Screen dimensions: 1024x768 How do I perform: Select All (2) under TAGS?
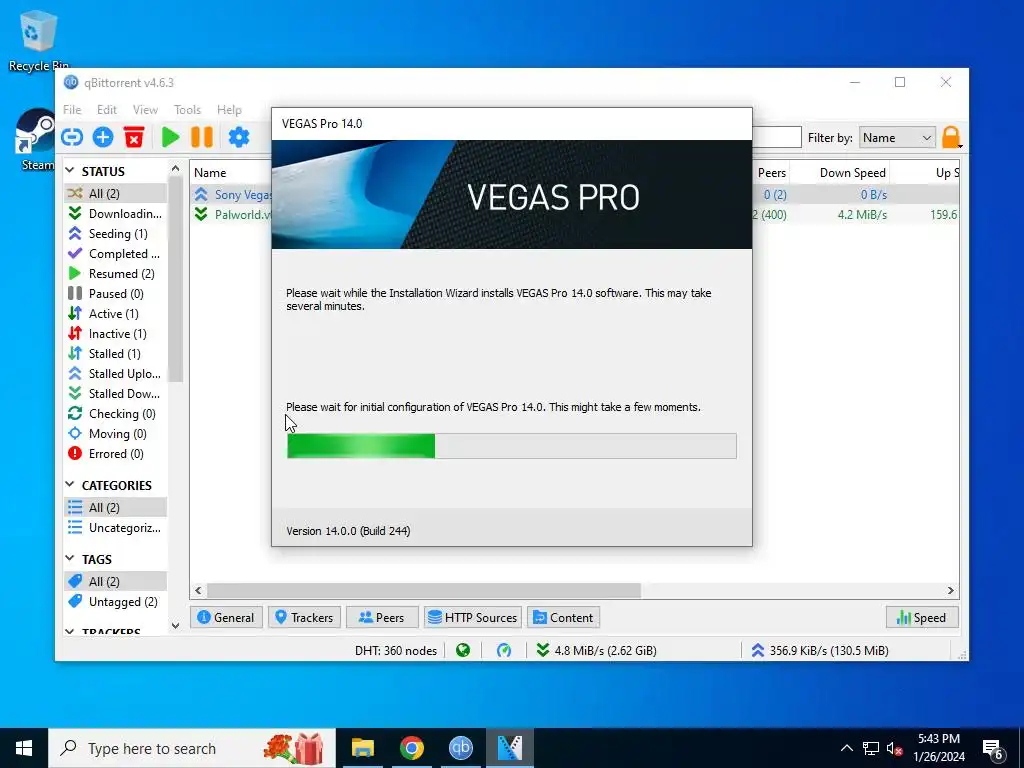tap(116, 581)
